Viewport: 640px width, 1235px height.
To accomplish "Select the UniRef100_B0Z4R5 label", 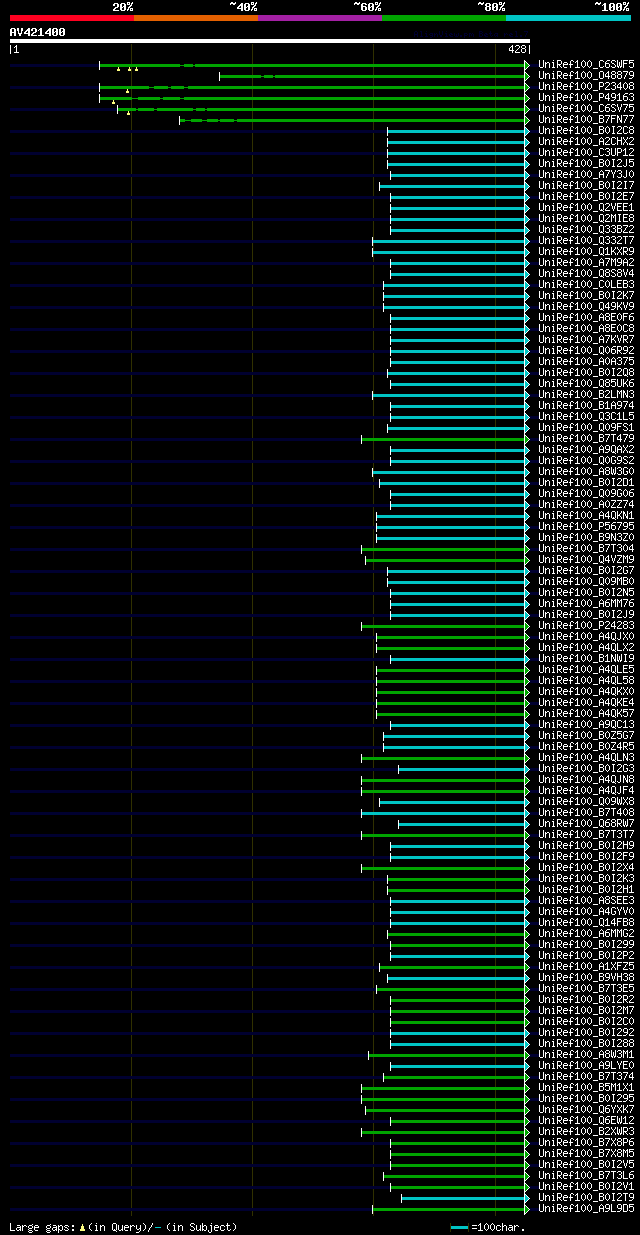I will click(586, 746).
